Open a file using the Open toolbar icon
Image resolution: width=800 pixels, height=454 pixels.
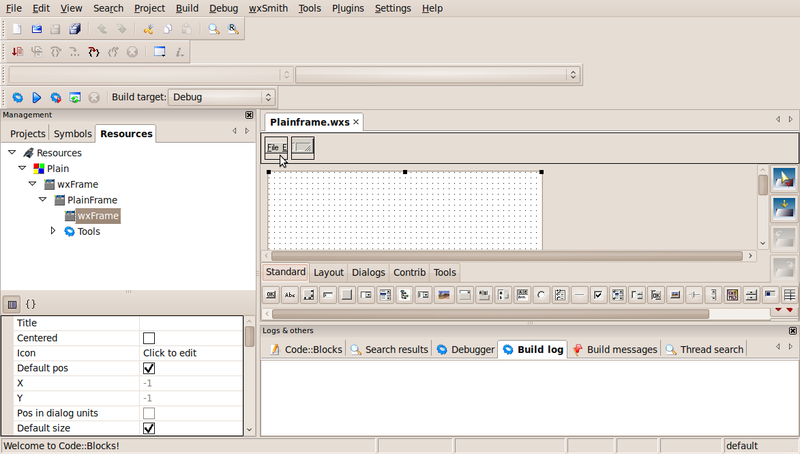(x=36, y=29)
